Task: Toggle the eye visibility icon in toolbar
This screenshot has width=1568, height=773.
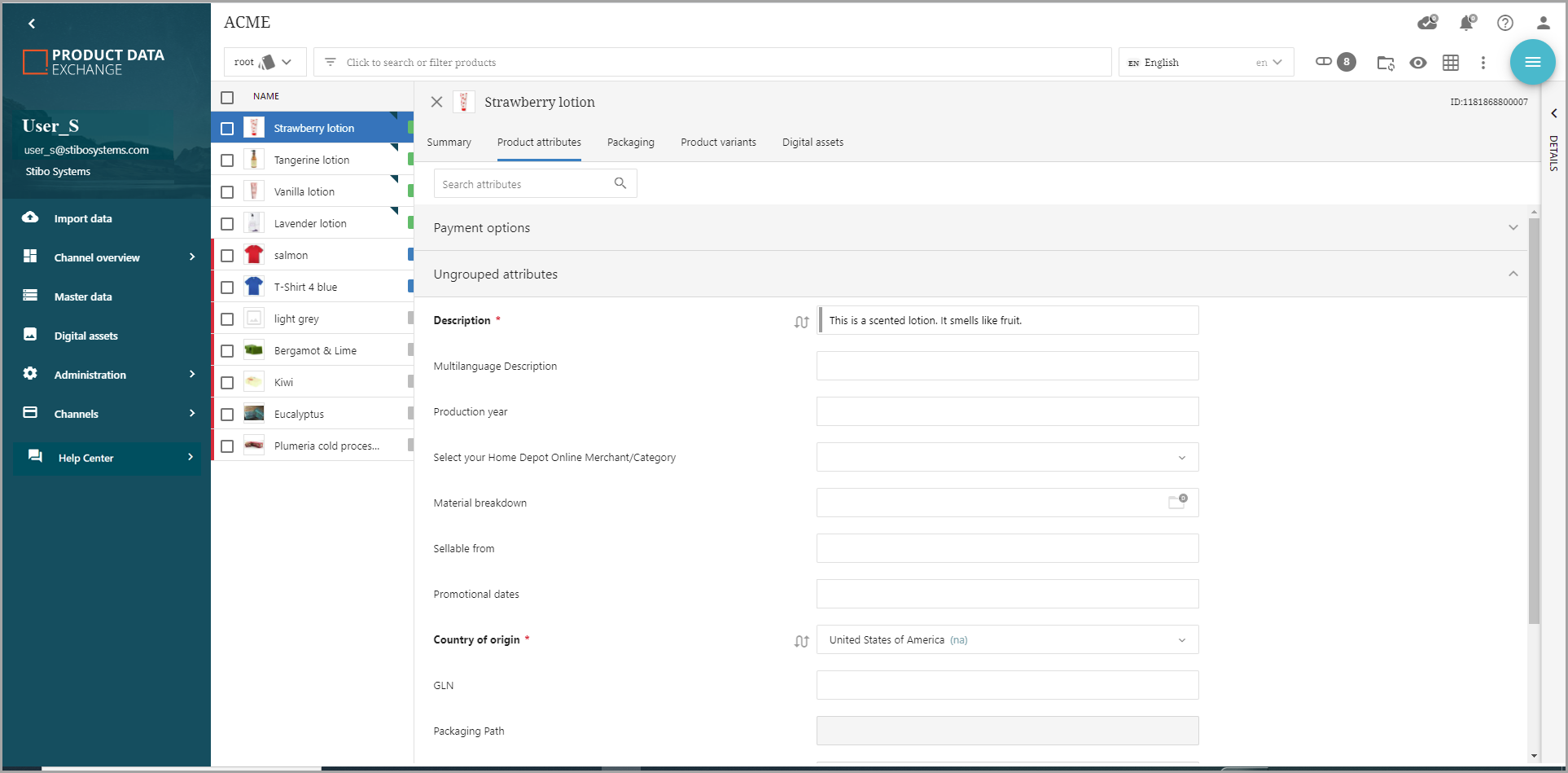Action: 1417,63
